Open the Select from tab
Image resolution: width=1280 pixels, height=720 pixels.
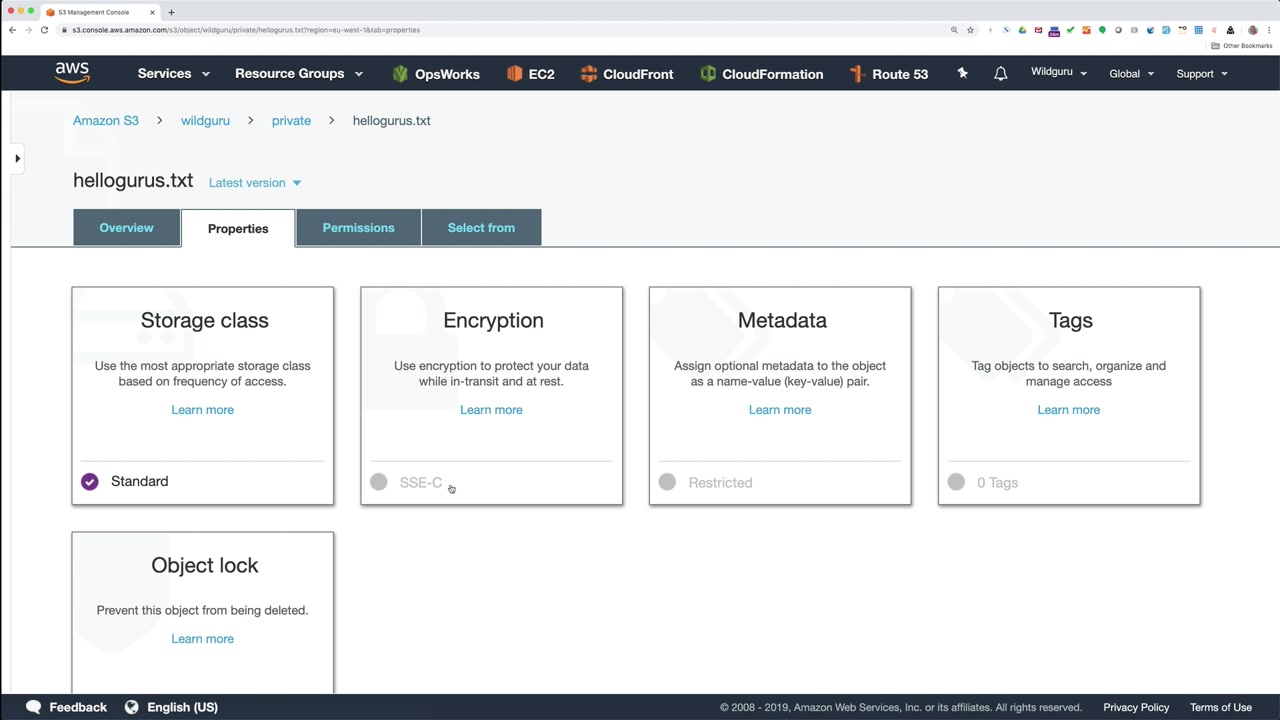coord(481,228)
